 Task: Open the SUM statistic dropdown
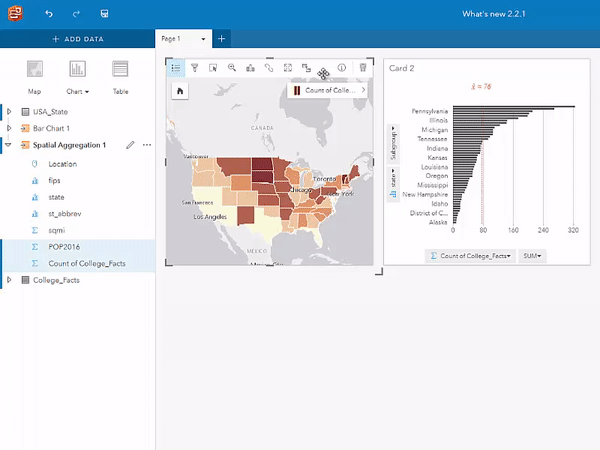[x=532, y=256]
